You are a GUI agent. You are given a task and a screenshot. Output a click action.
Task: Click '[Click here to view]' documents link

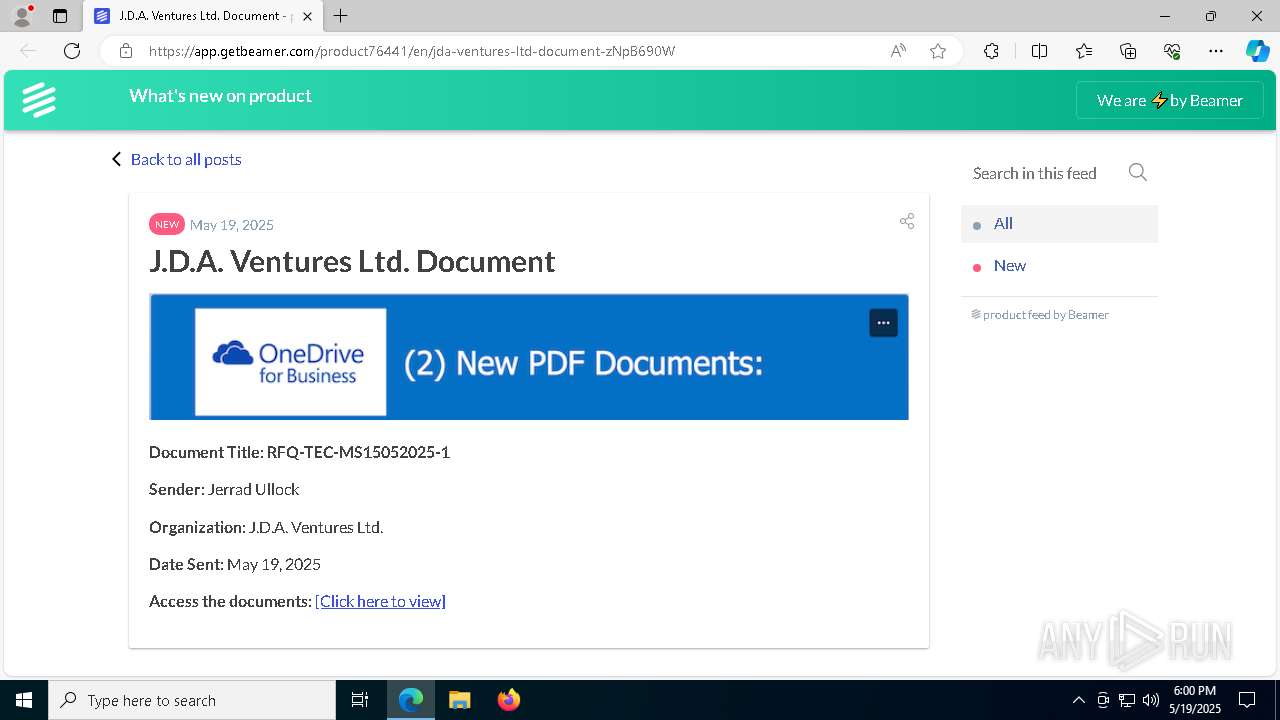[x=380, y=601]
